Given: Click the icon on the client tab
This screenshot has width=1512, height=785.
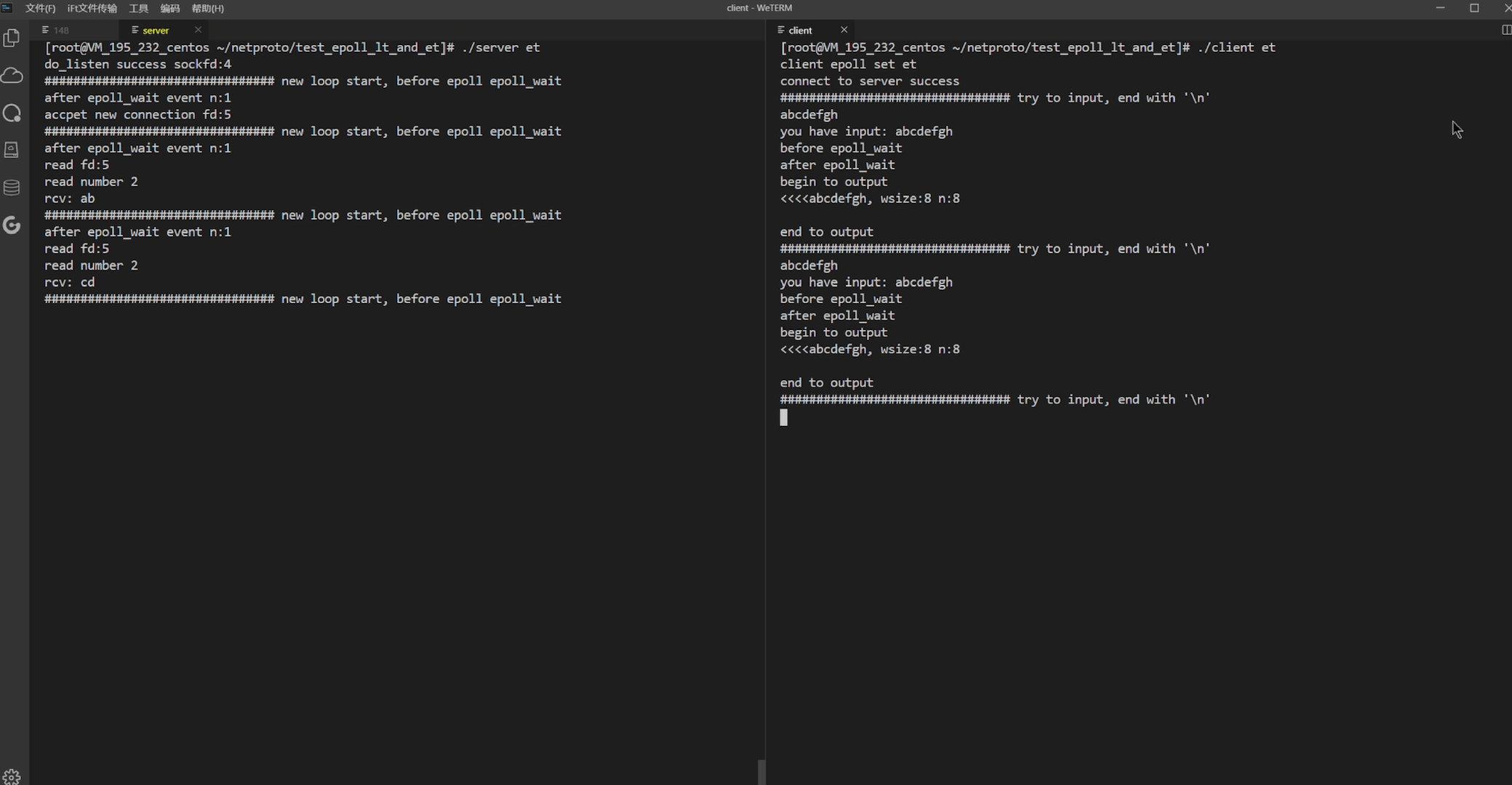Looking at the screenshot, I should coord(780,30).
